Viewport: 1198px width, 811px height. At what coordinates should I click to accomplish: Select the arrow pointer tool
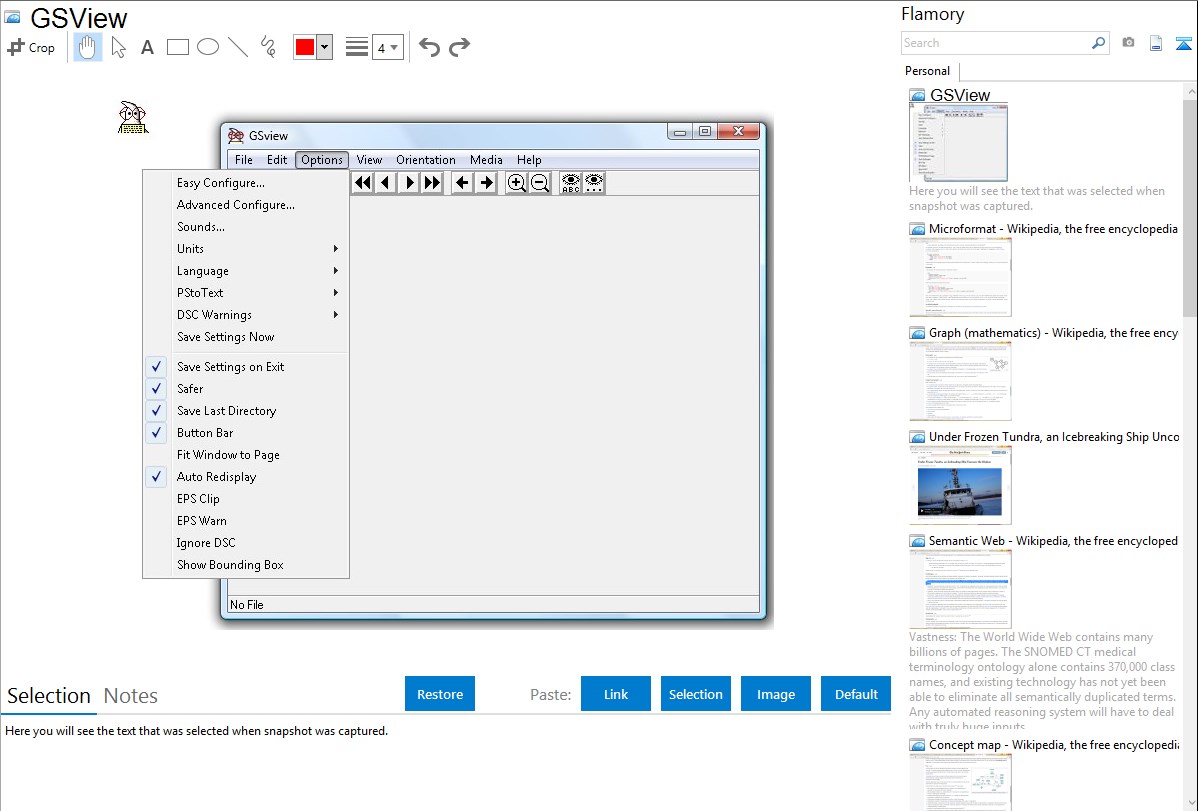pyautogui.click(x=118, y=47)
